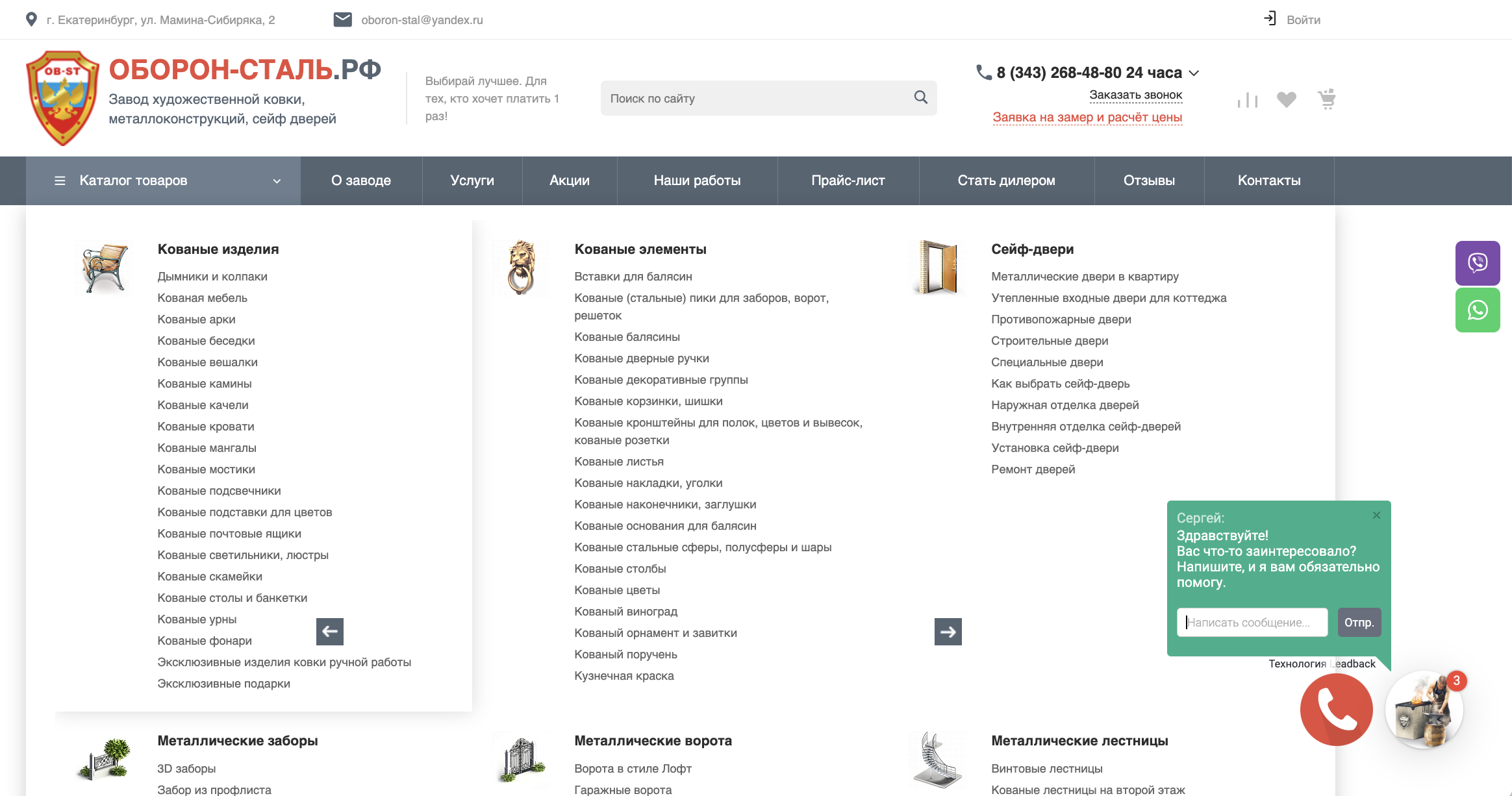
Task: Open Металлические лестницы category heading
Action: pos(1080,741)
